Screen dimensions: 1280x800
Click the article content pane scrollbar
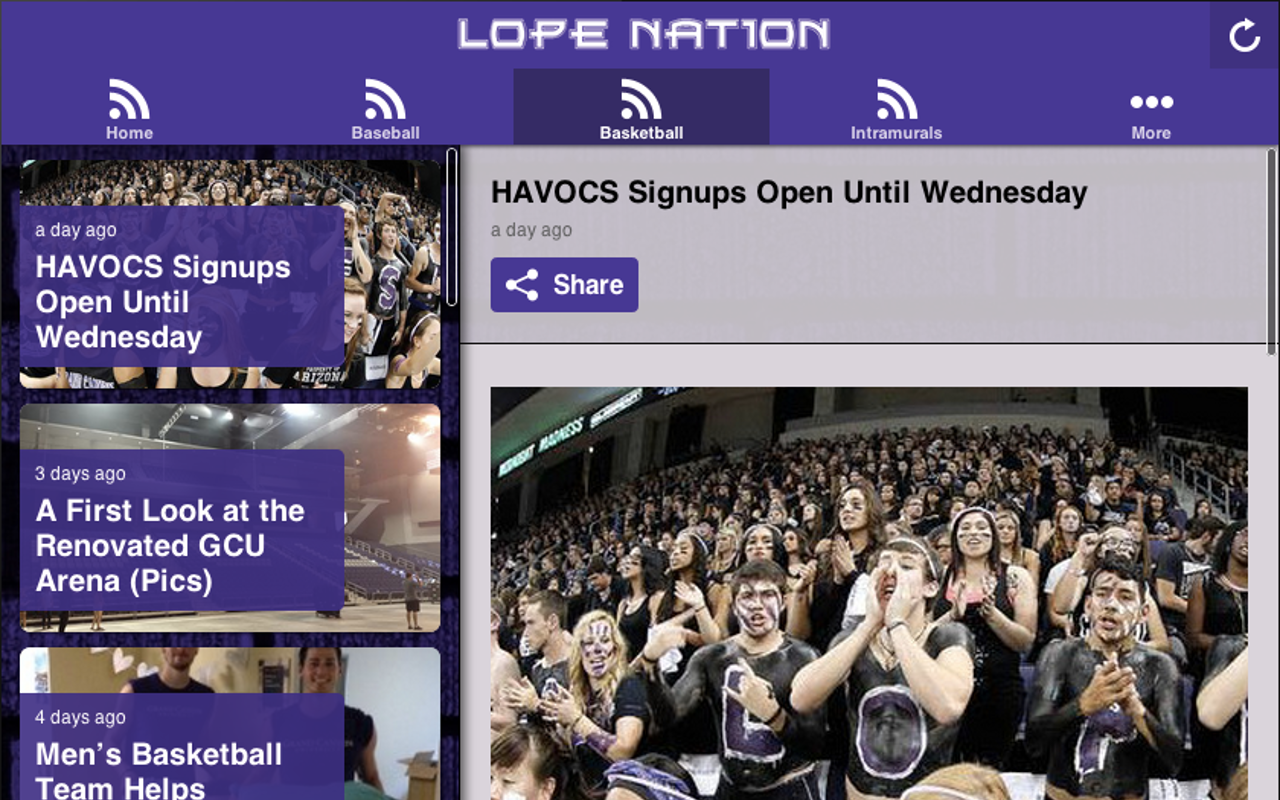tap(1271, 251)
